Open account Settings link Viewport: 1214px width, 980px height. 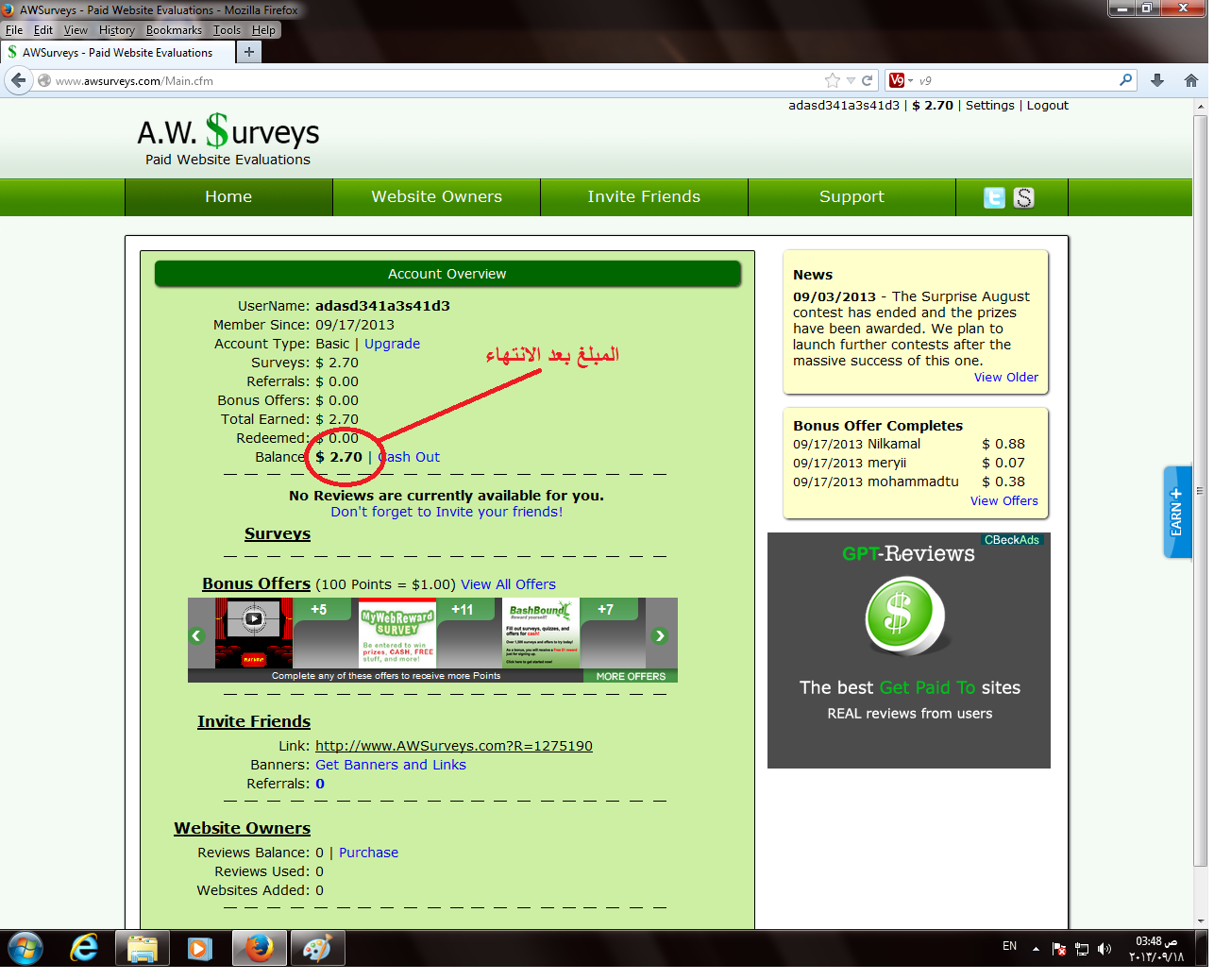989,106
